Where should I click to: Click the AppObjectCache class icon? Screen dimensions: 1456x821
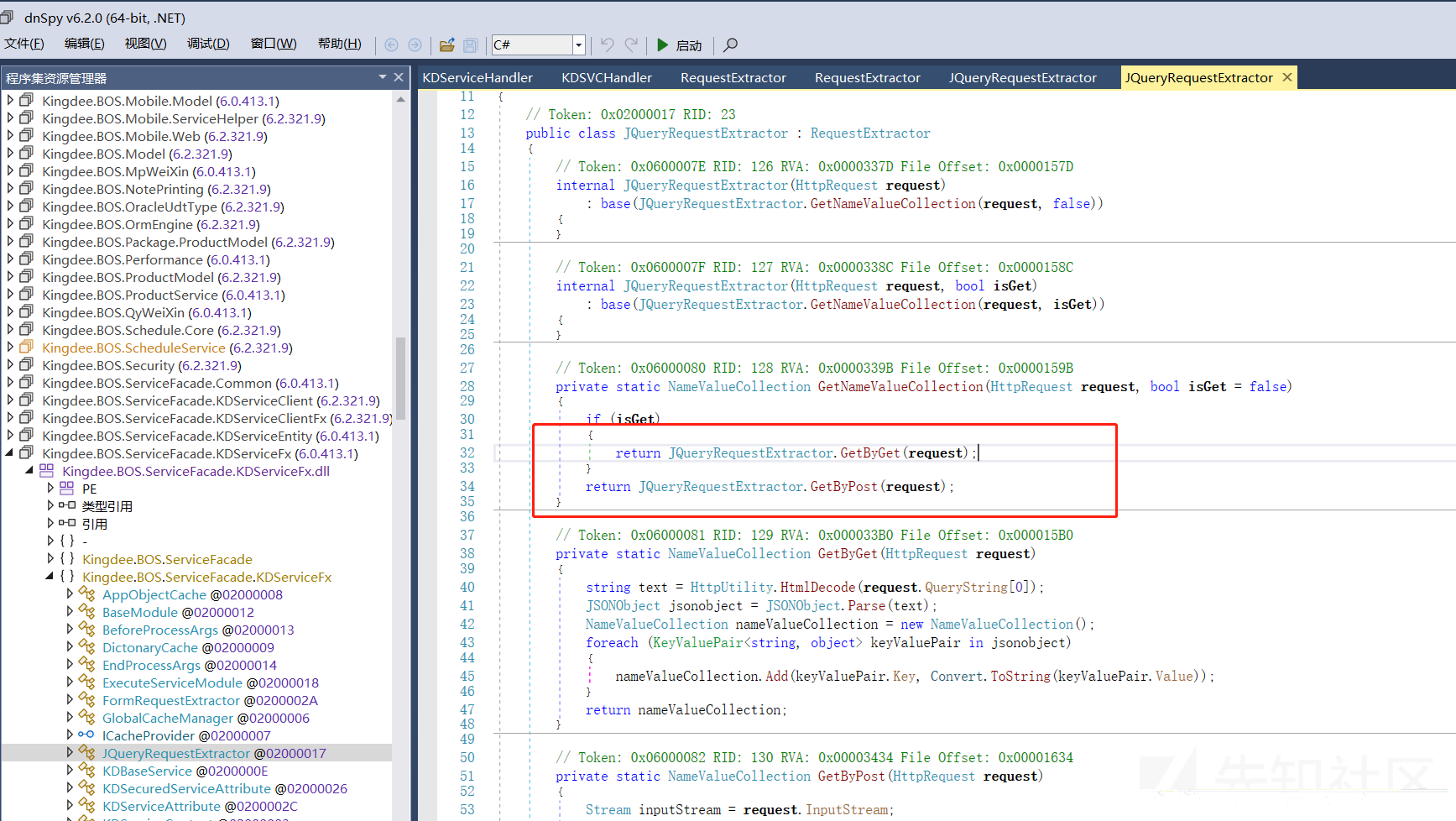point(86,594)
